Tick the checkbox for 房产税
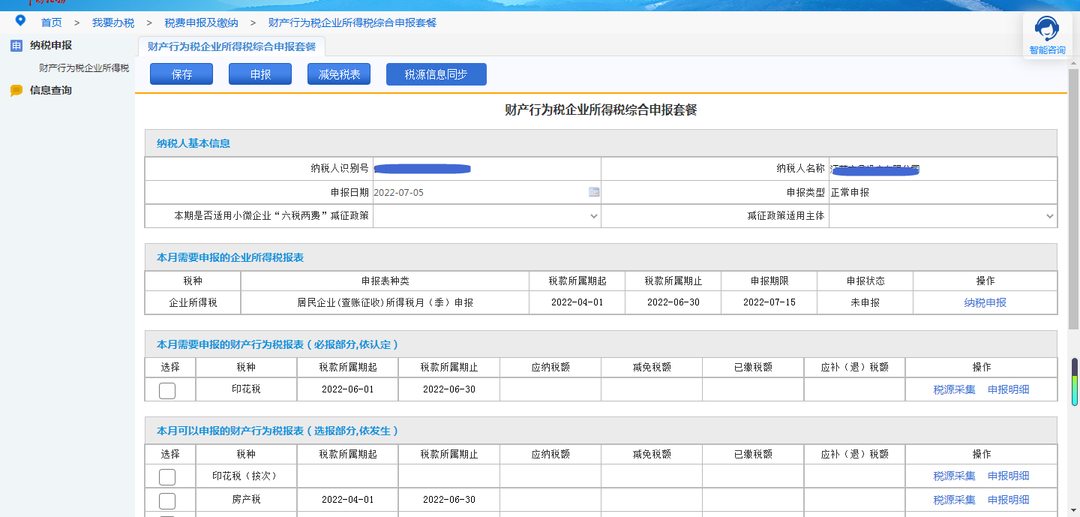This screenshot has height=517, width=1080. point(167,500)
